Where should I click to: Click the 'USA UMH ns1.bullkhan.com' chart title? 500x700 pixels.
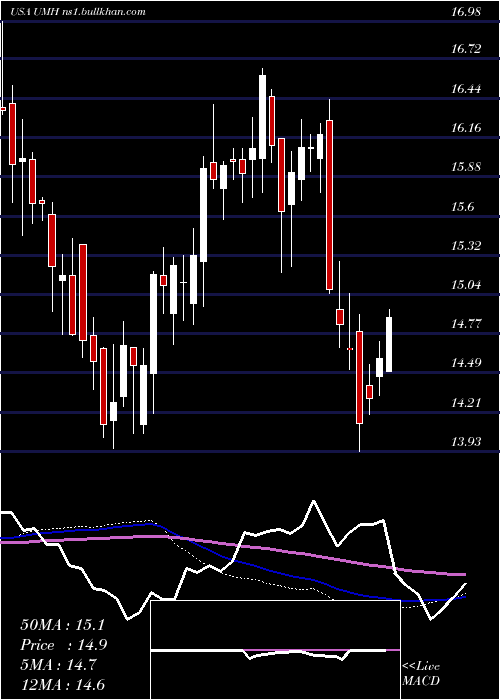(78, 11)
